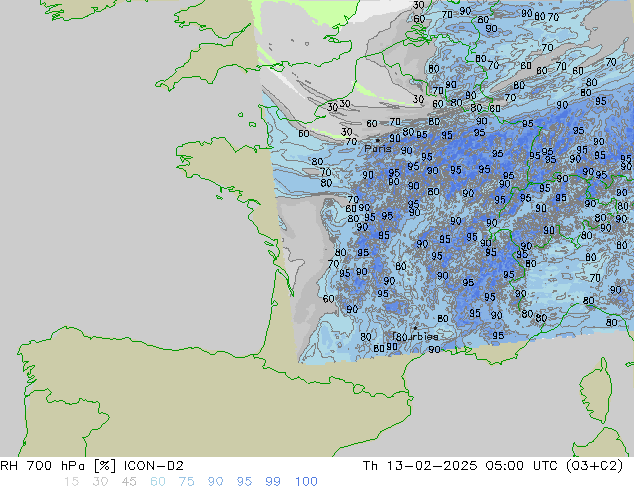
Task: Select the legend value 100
Action: (x=306, y=482)
